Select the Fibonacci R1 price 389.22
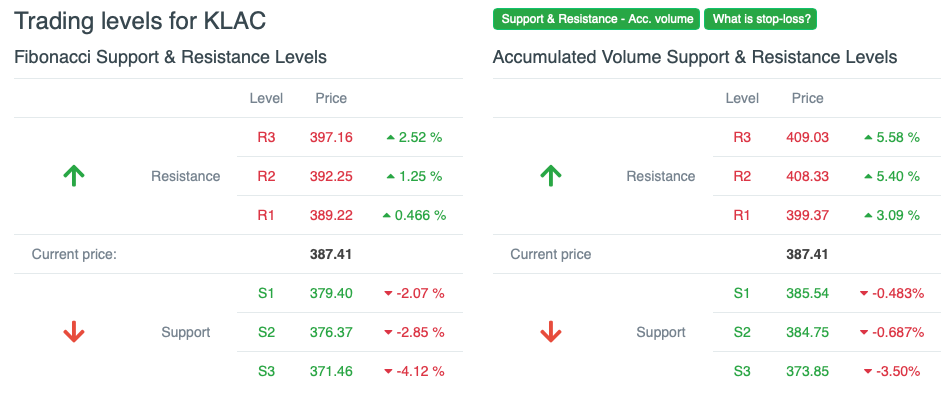This screenshot has height=407, width=951. tap(331, 215)
